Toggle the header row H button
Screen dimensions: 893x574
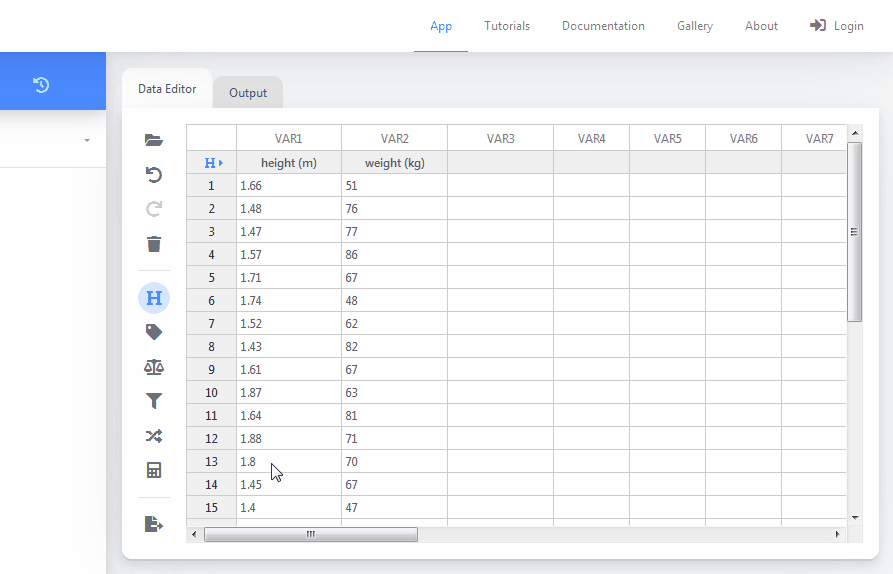[x=153, y=298]
